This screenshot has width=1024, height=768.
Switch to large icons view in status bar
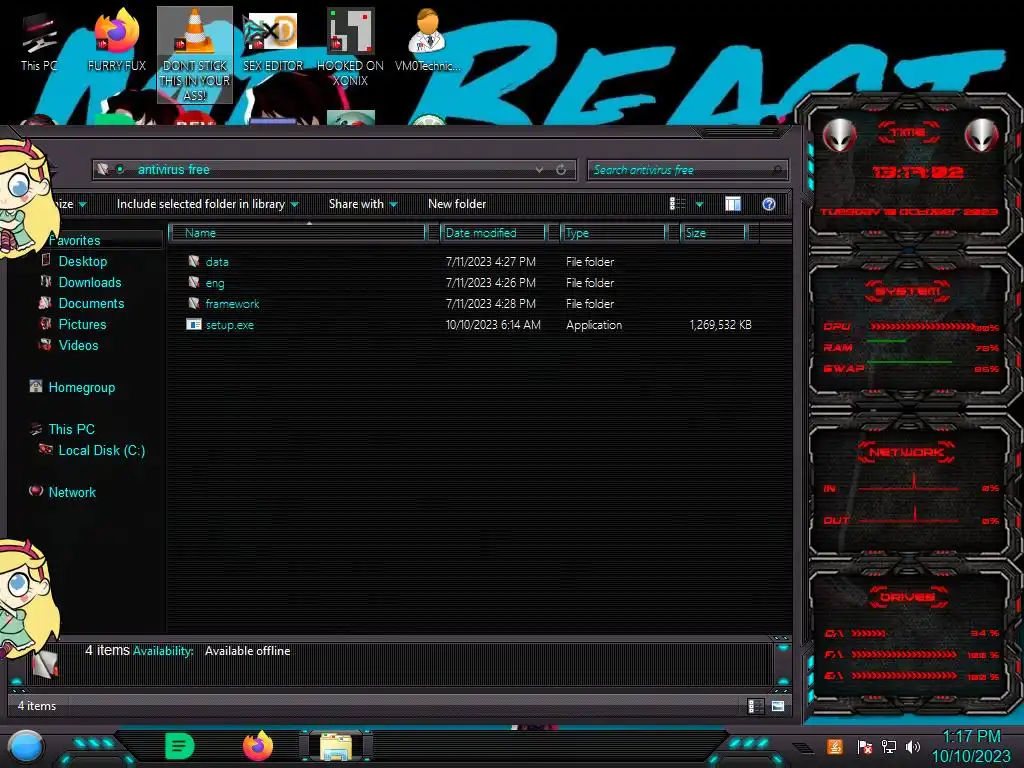tap(778, 706)
